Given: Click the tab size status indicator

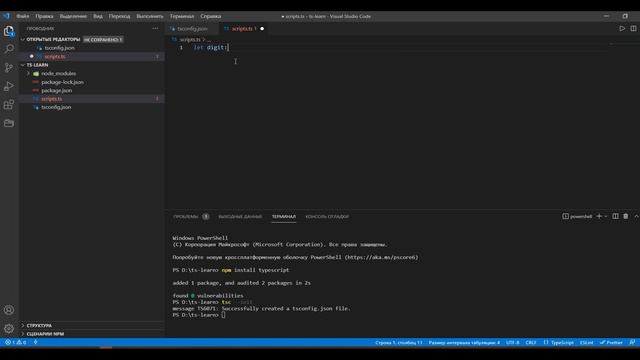Looking at the screenshot, I should [x=464, y=342].
